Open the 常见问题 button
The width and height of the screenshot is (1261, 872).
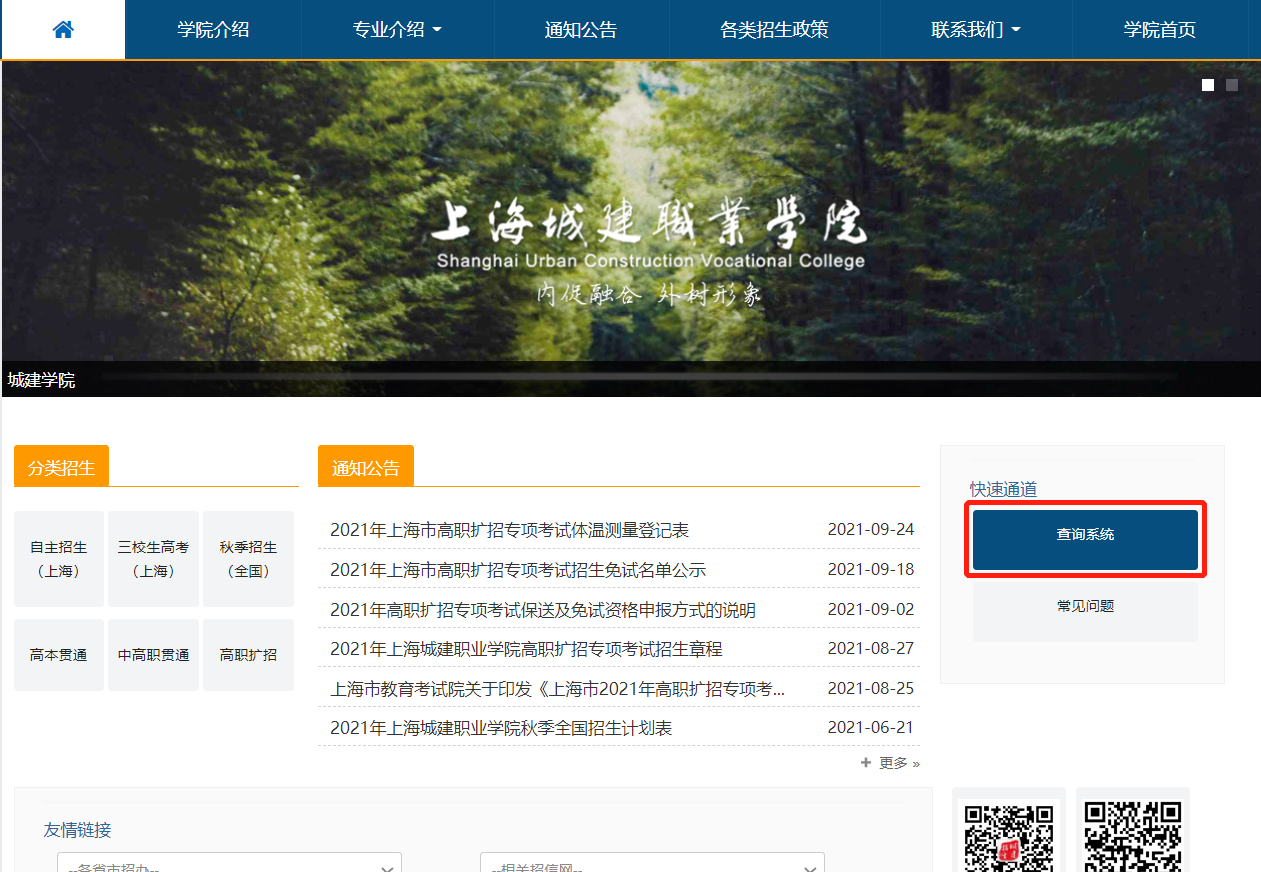pos(1085,611)
